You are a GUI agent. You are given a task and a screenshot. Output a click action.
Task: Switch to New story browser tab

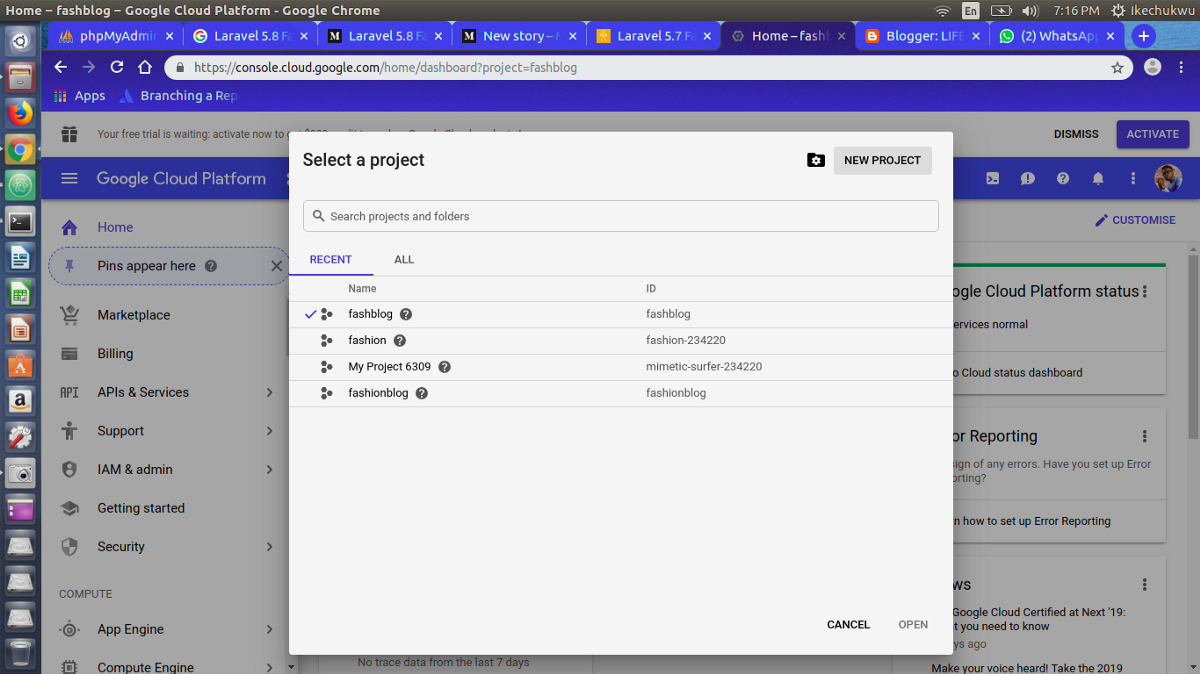click(x=517, y=36)
